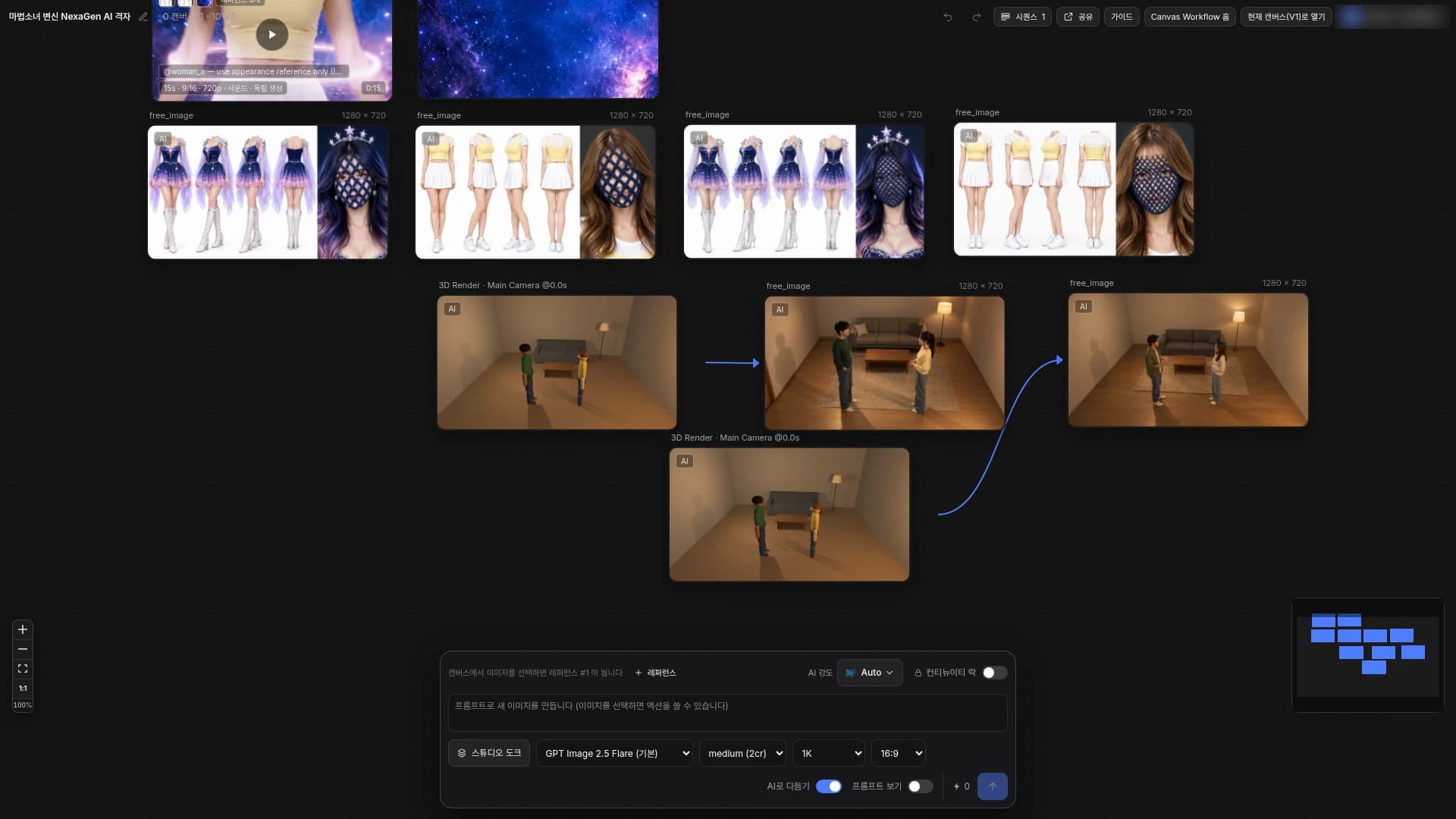This screenshot has width=1456, height=819.
Task: Open the 1K resolution dropdown
Action: click(829, 754)
